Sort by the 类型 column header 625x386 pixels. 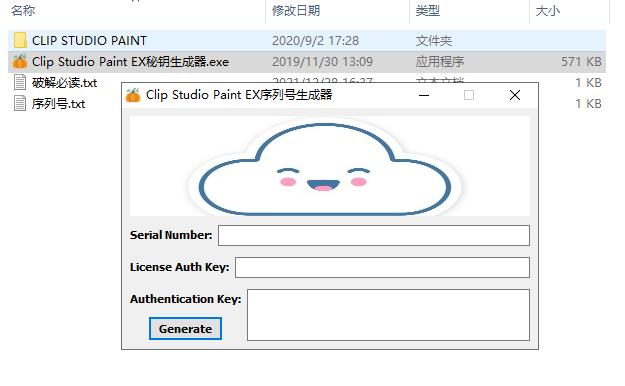428,10
